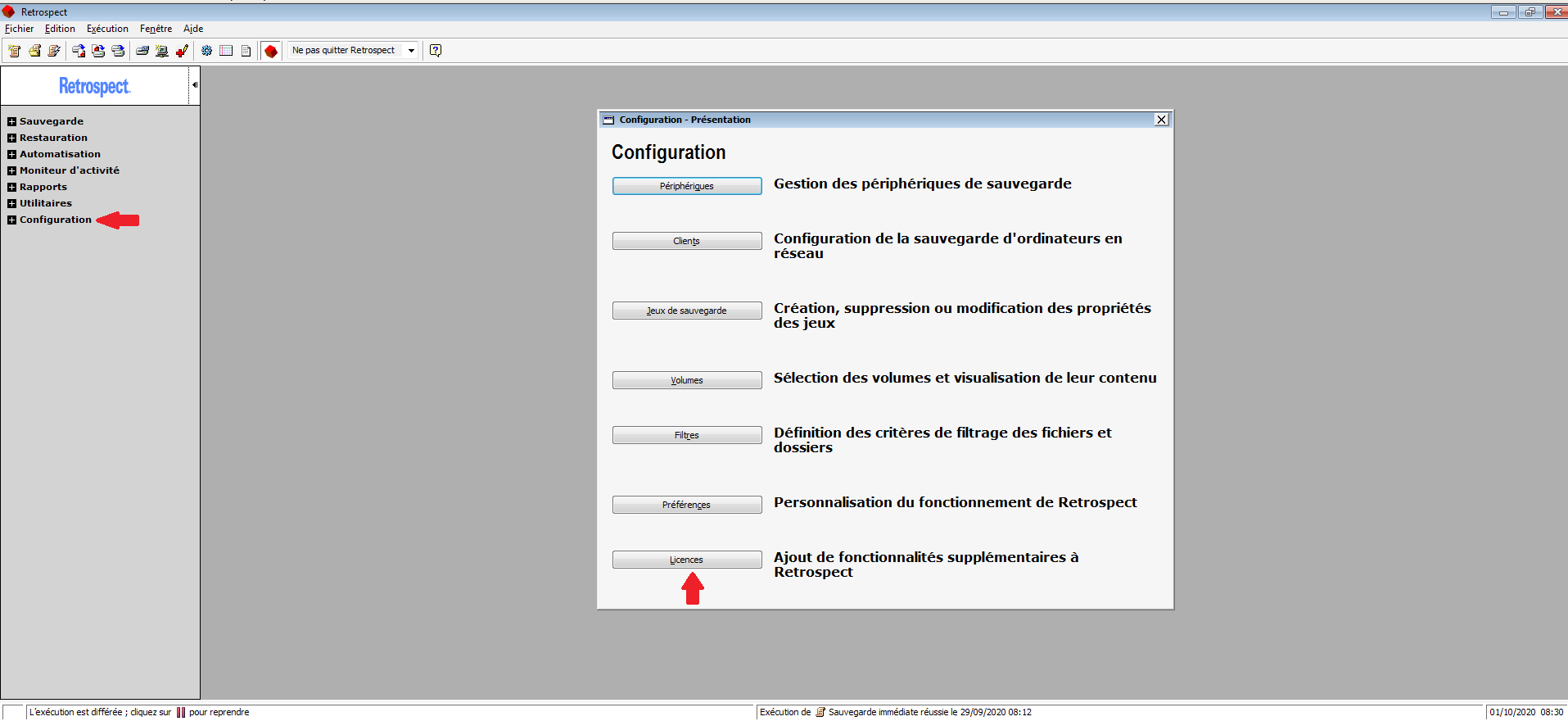This screenshot has width=1568, height=721.
Task: Open the Exécution menu
Action: [x=107, y=29]
